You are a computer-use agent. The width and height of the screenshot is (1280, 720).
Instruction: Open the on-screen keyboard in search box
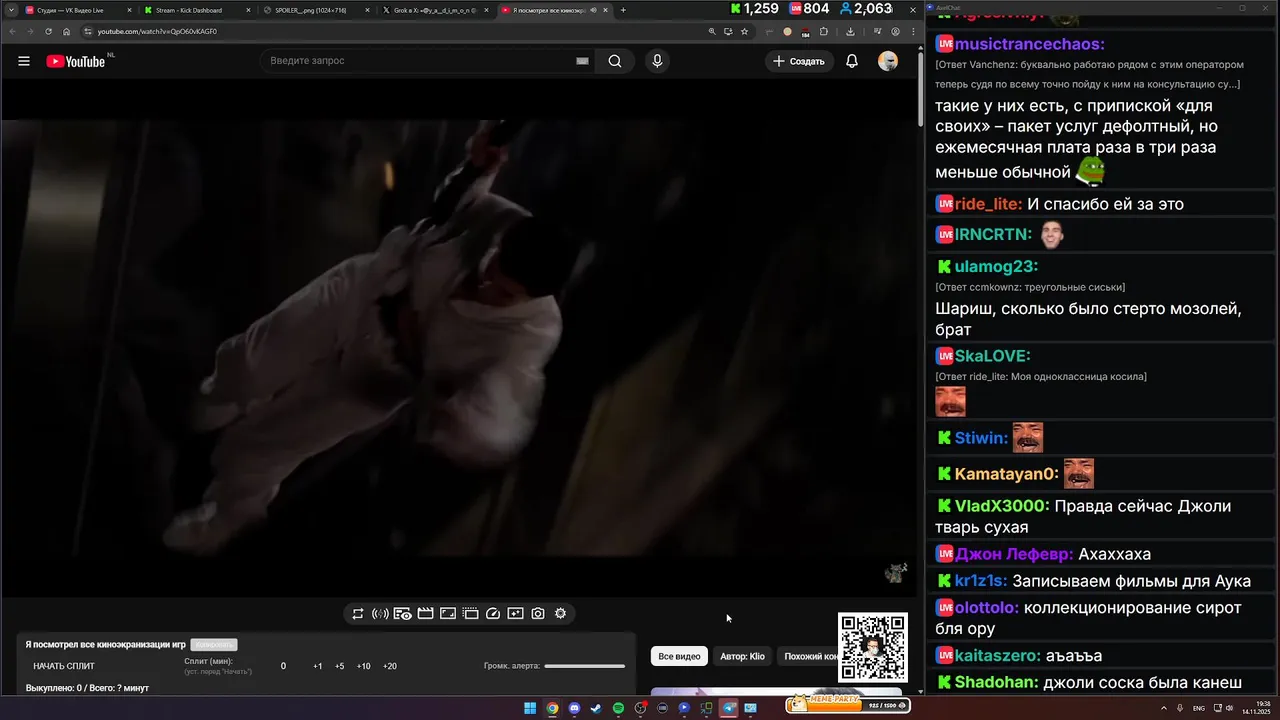(582, 61)
